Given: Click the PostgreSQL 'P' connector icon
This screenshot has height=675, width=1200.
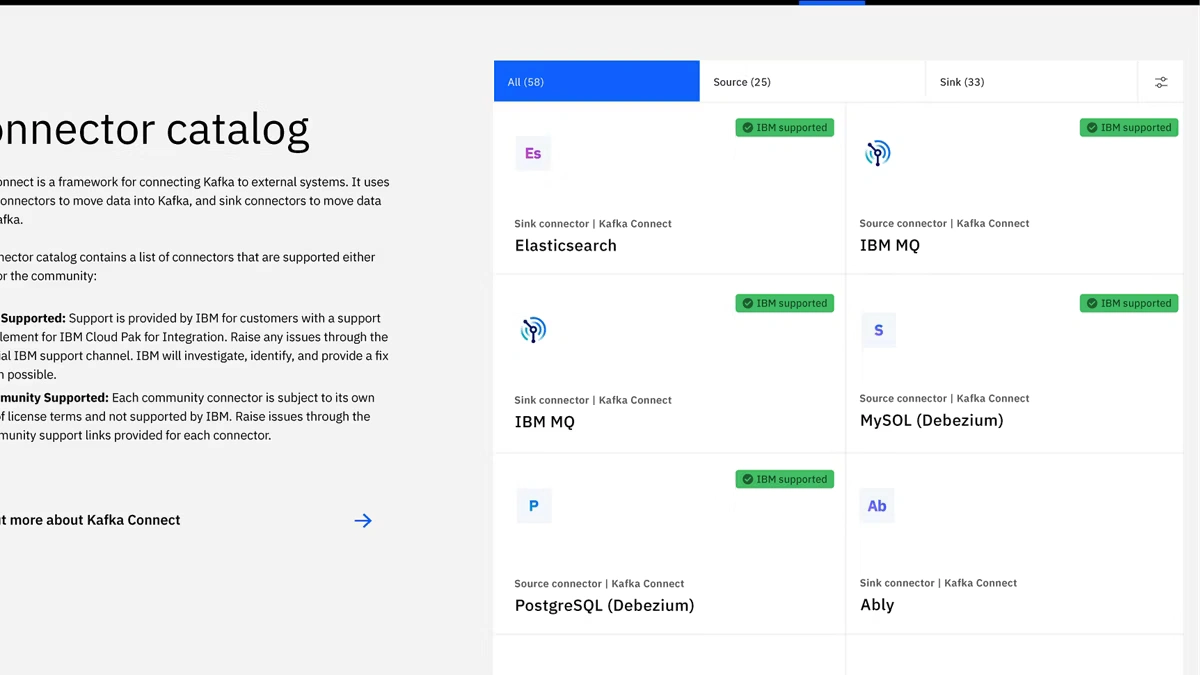Looking at the screenshot, I should coord(533,506).
